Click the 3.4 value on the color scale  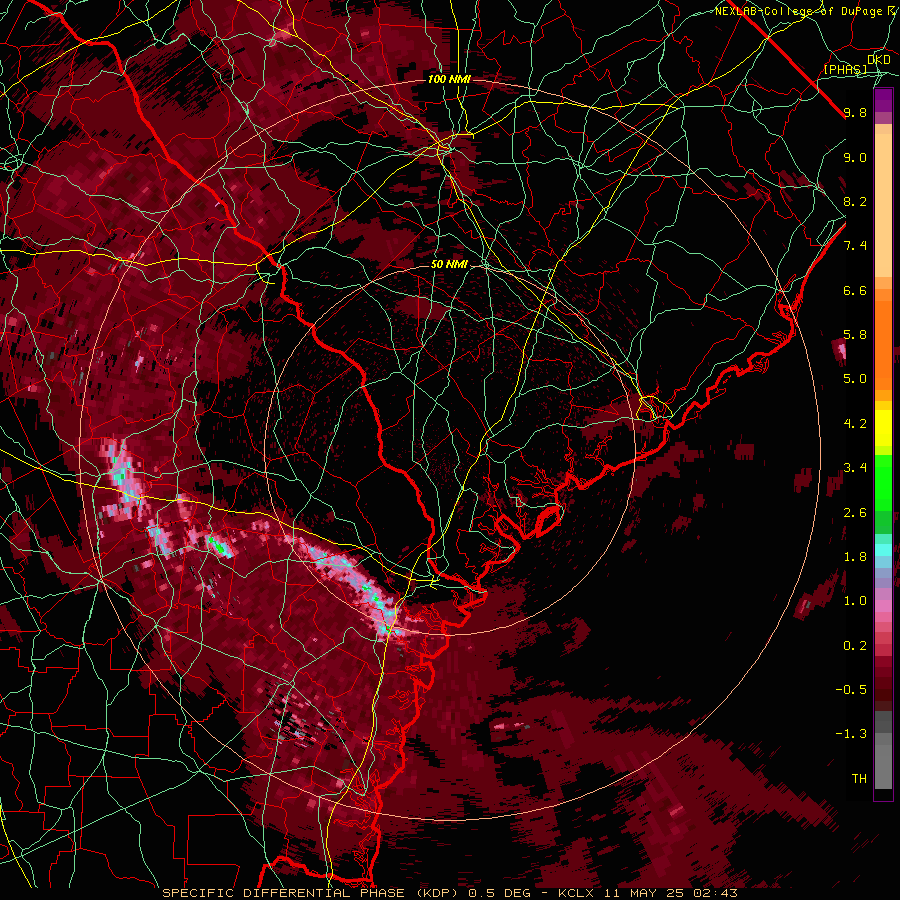855,468
